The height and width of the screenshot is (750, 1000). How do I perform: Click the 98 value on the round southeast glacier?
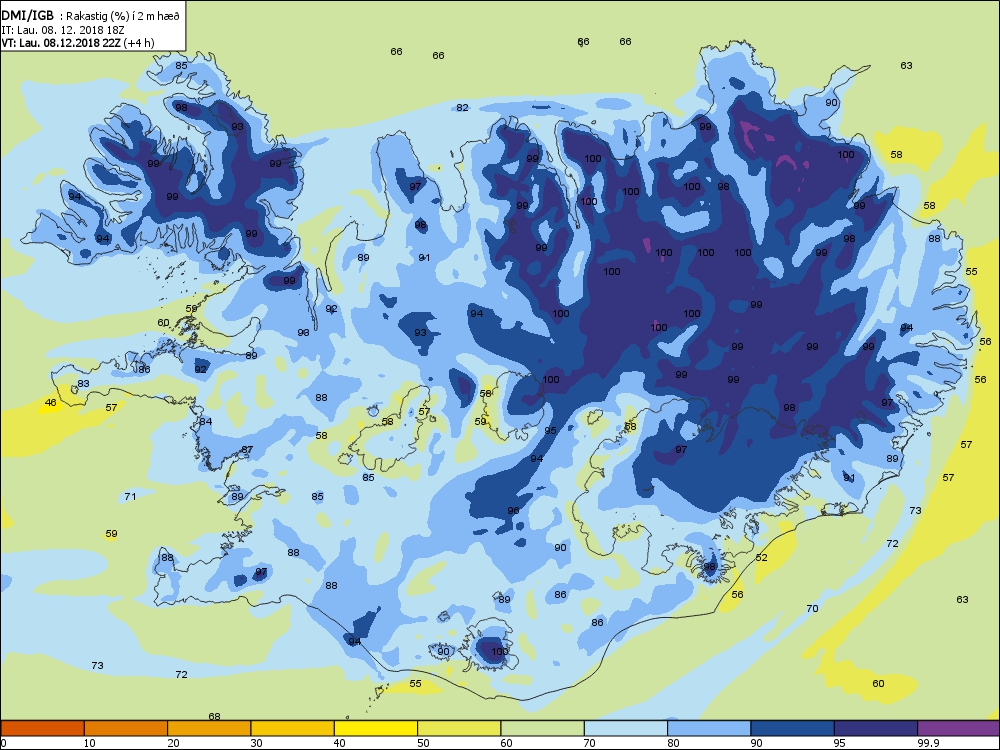710,566
